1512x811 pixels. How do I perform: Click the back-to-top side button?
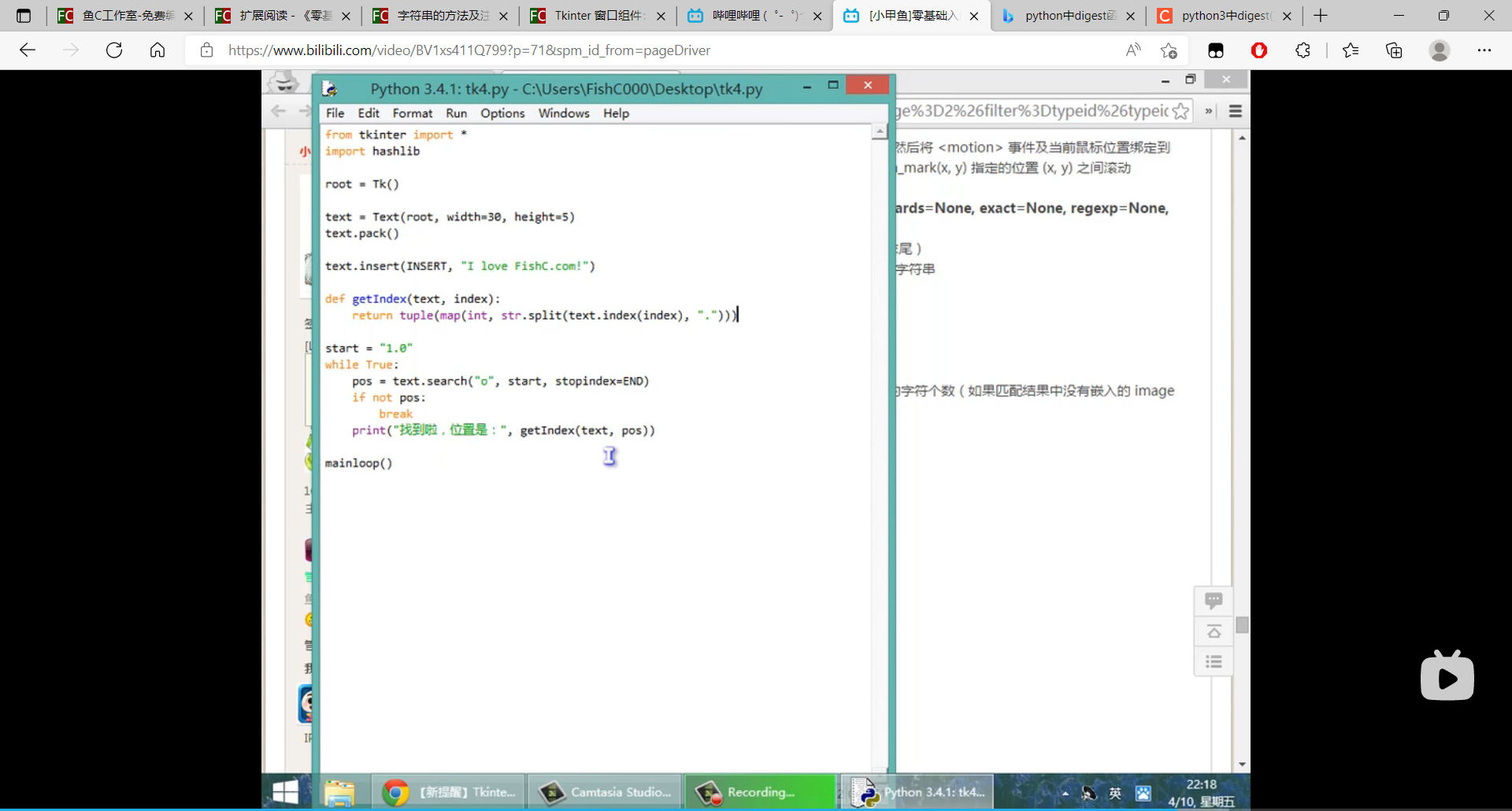pyautogui.click(x=1214, y=631)
